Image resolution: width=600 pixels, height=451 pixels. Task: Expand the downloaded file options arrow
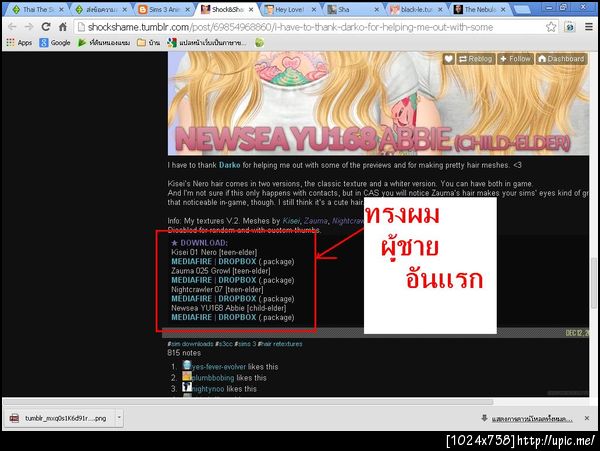(x=119, y=418)
